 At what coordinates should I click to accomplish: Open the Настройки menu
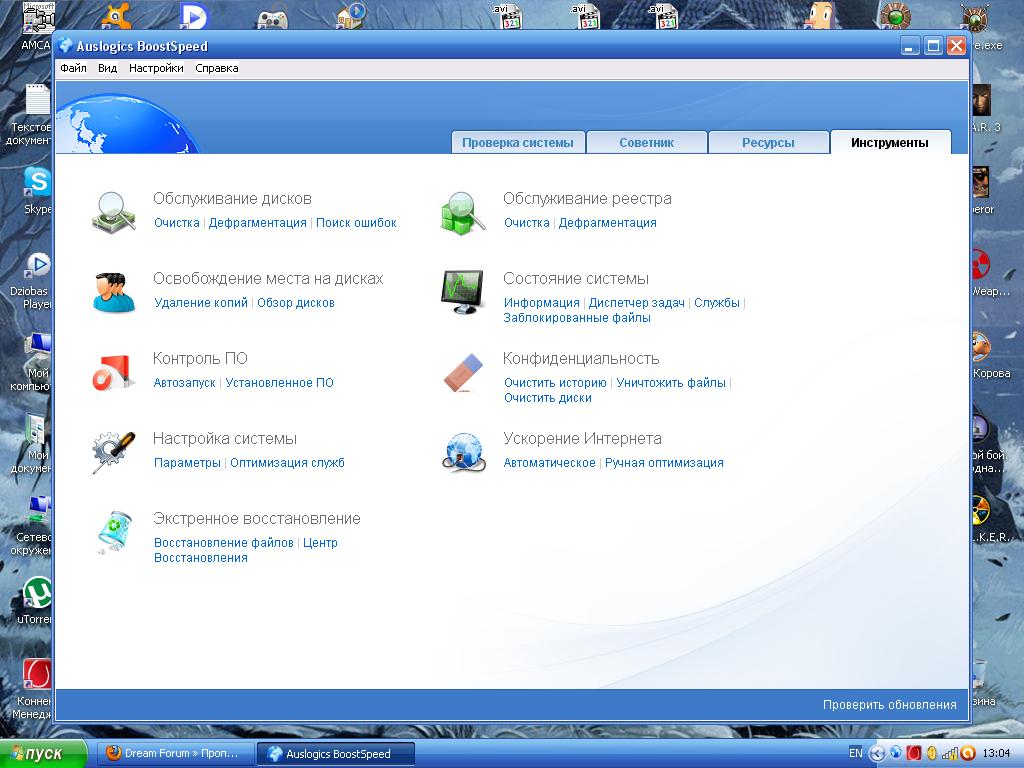(x=156, y=68)
